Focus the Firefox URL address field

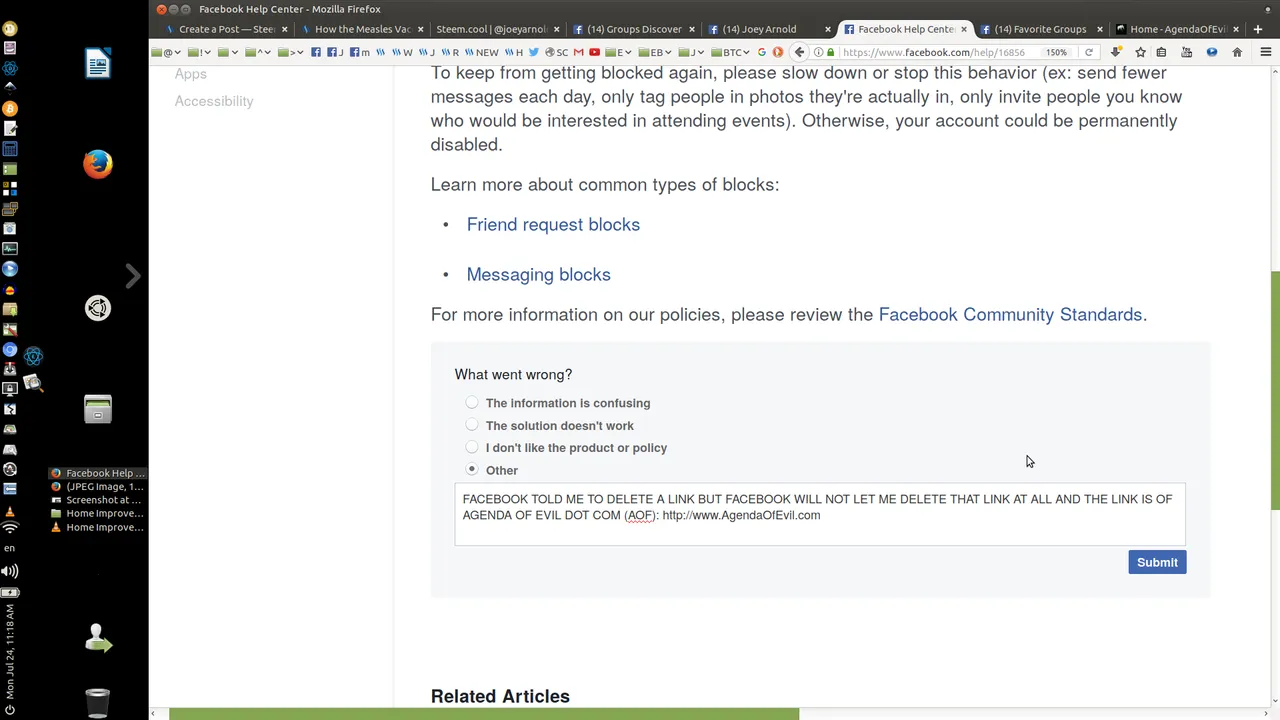coord(933,52)
